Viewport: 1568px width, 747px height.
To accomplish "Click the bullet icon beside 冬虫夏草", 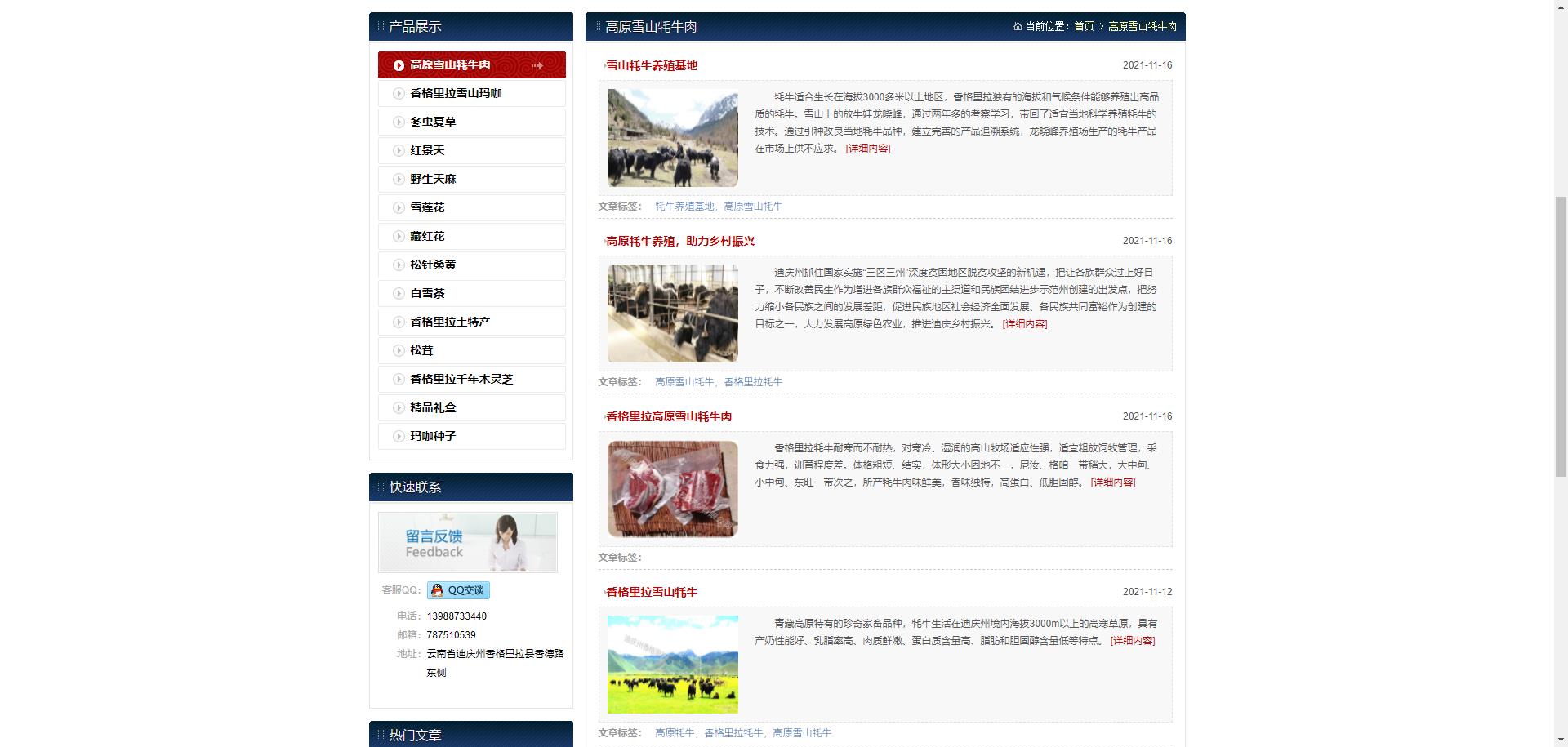I will (399, 122).
